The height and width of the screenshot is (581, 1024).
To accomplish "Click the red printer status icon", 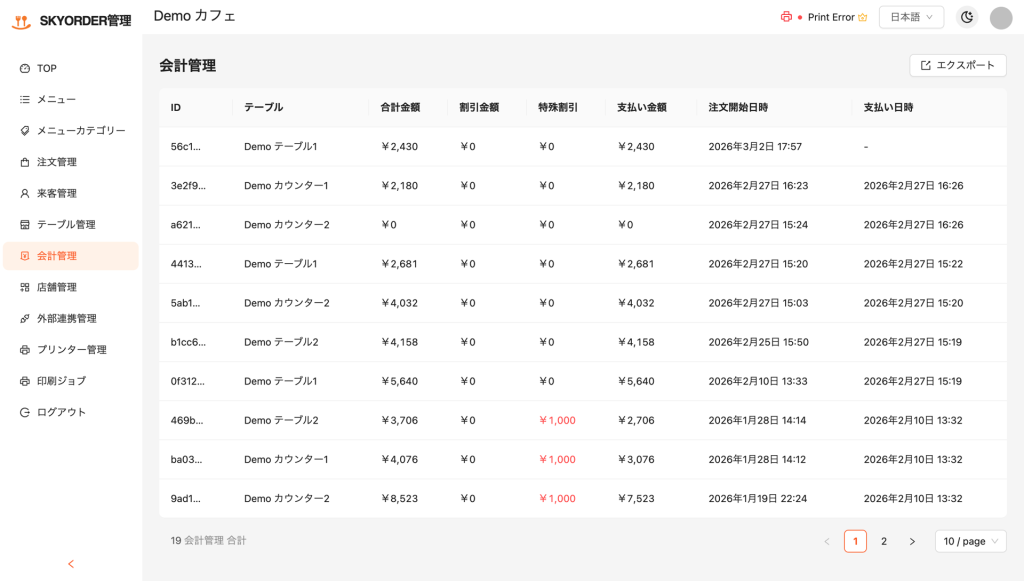I will tap(786, 17).
